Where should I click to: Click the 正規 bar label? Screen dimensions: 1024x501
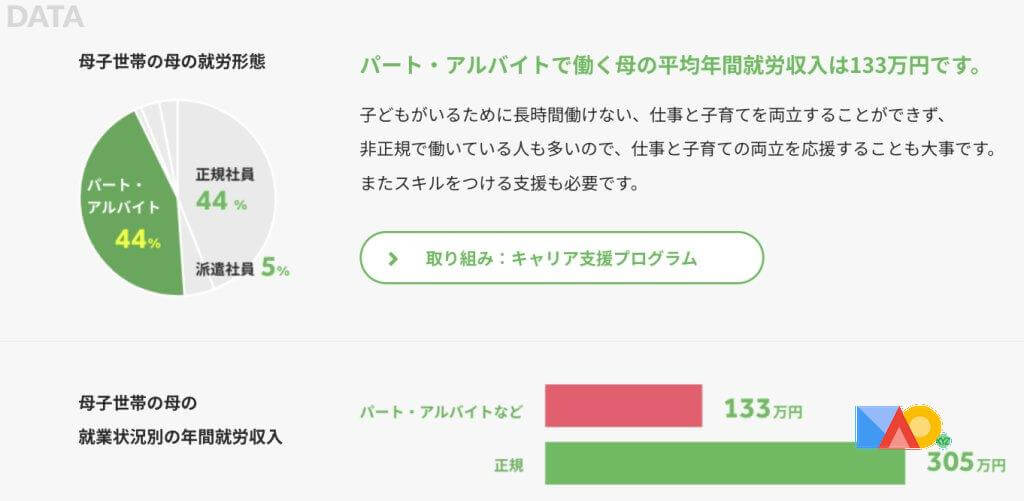[509, 465]
